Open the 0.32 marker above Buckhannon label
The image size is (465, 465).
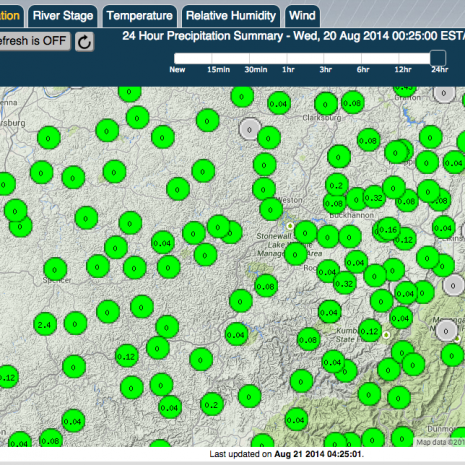click(x=374, y=198)
